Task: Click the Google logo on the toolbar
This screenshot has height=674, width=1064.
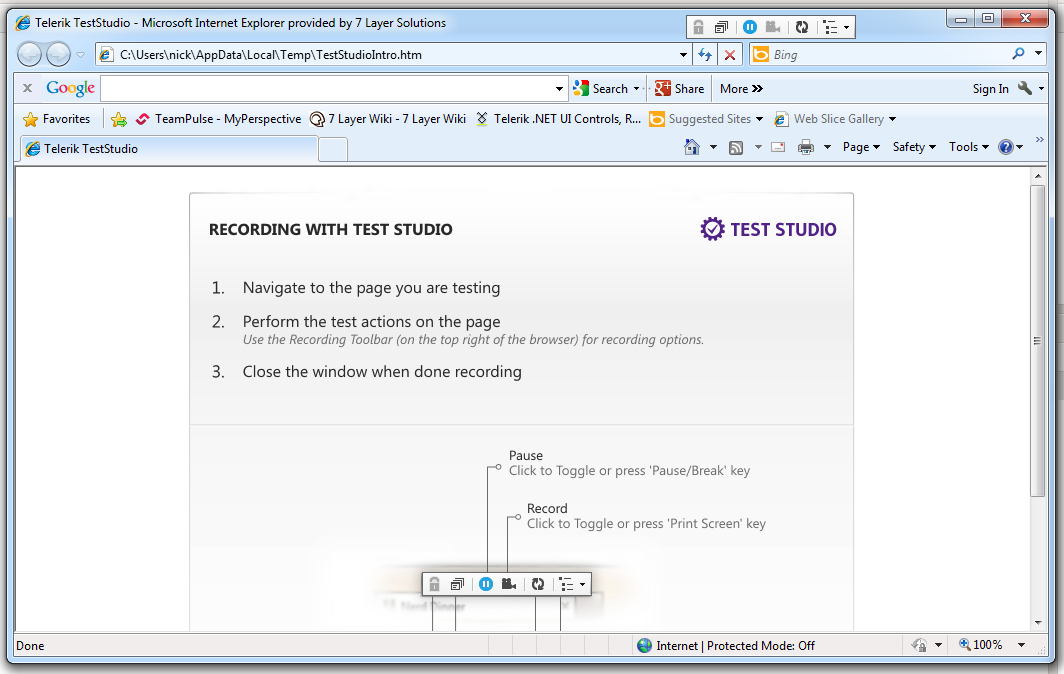Action: (x=70, y=88)
